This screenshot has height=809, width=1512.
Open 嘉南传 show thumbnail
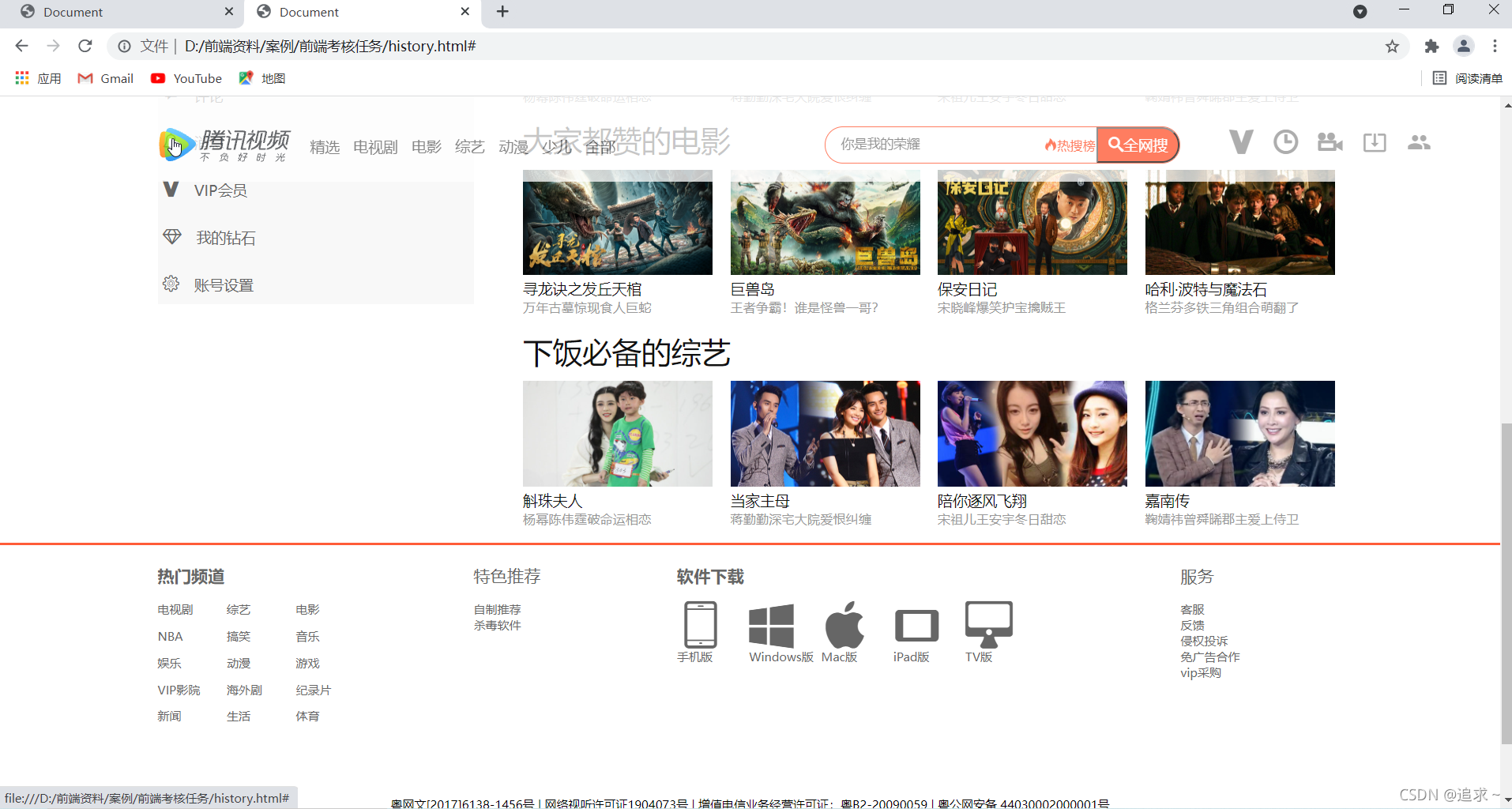1240,434
